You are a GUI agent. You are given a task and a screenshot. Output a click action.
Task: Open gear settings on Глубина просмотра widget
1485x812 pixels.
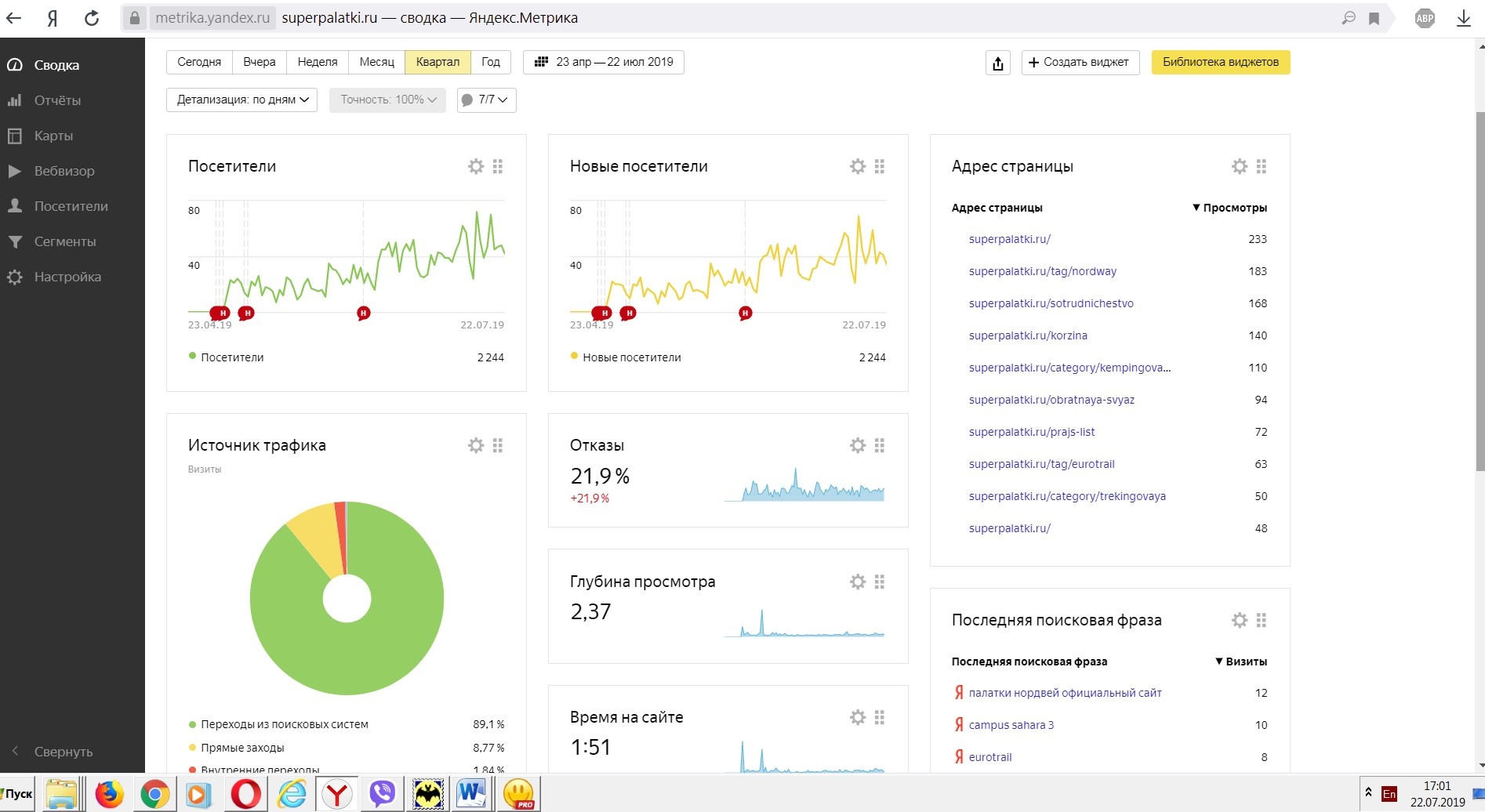tap(858, 582)
